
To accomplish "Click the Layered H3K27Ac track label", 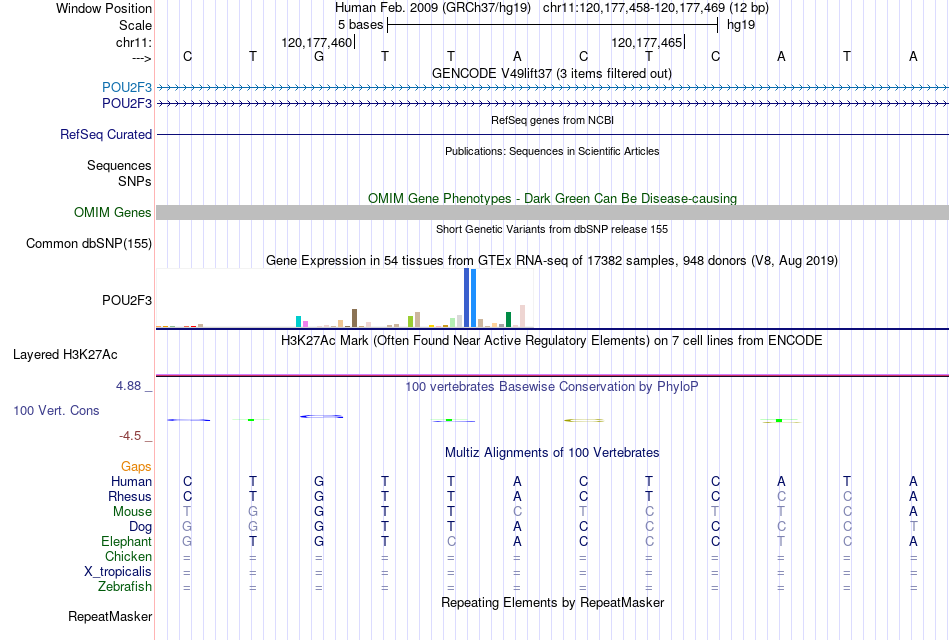I will 65,355.
